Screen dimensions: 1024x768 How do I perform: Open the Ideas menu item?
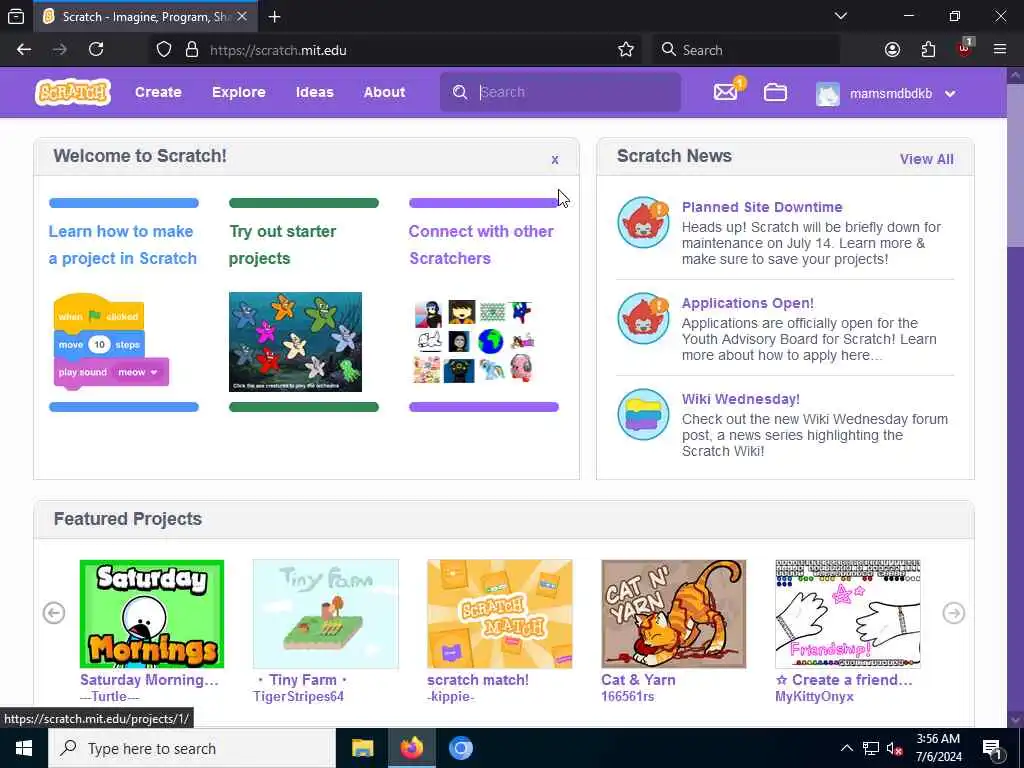(x=315, y=92)
